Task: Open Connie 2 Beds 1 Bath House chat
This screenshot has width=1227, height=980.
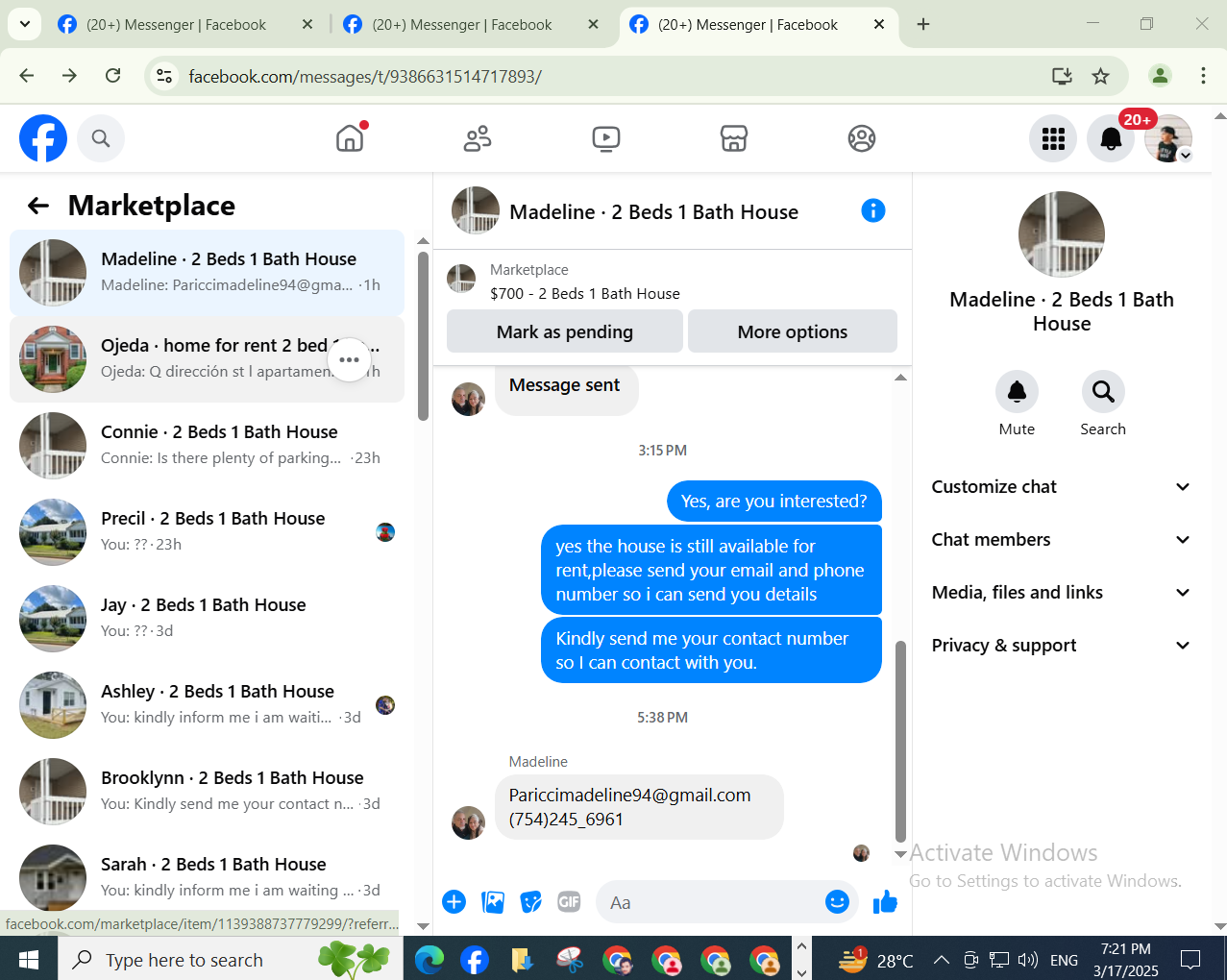Action: tap(207, 446)
